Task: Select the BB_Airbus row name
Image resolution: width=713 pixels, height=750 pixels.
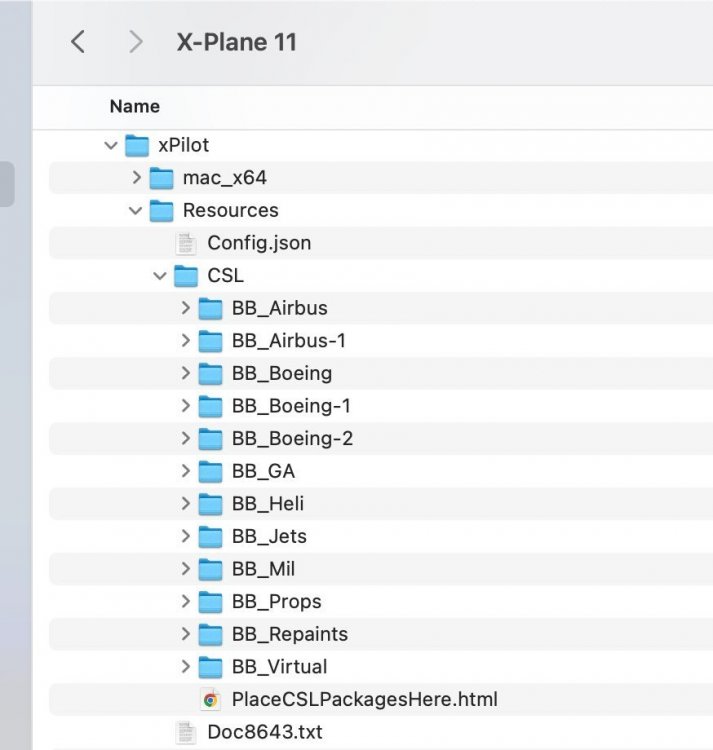Action: [280, 308]
